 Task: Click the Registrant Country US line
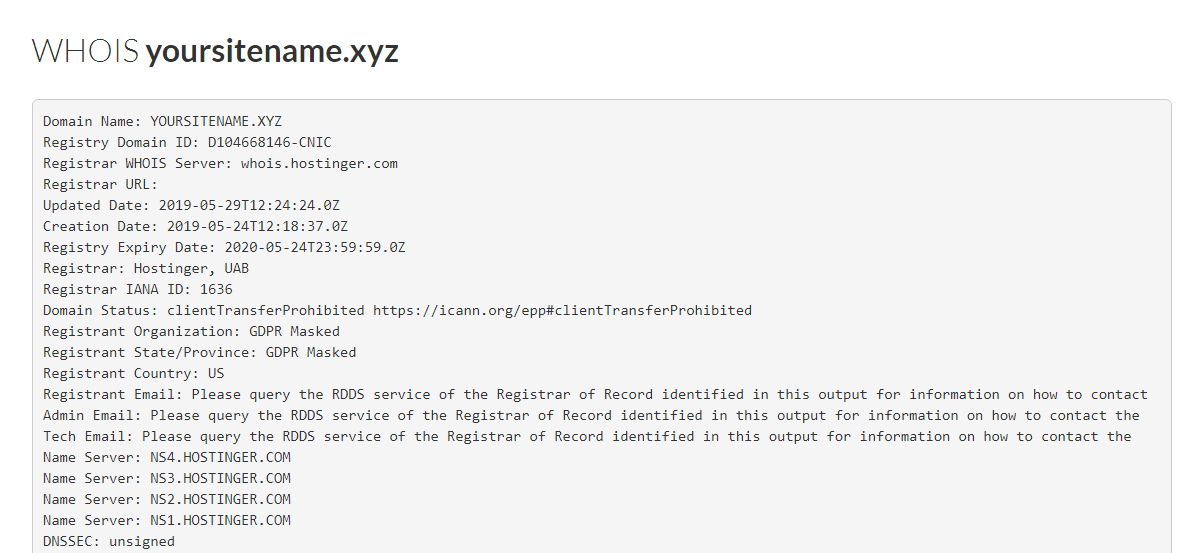[133, 373]
